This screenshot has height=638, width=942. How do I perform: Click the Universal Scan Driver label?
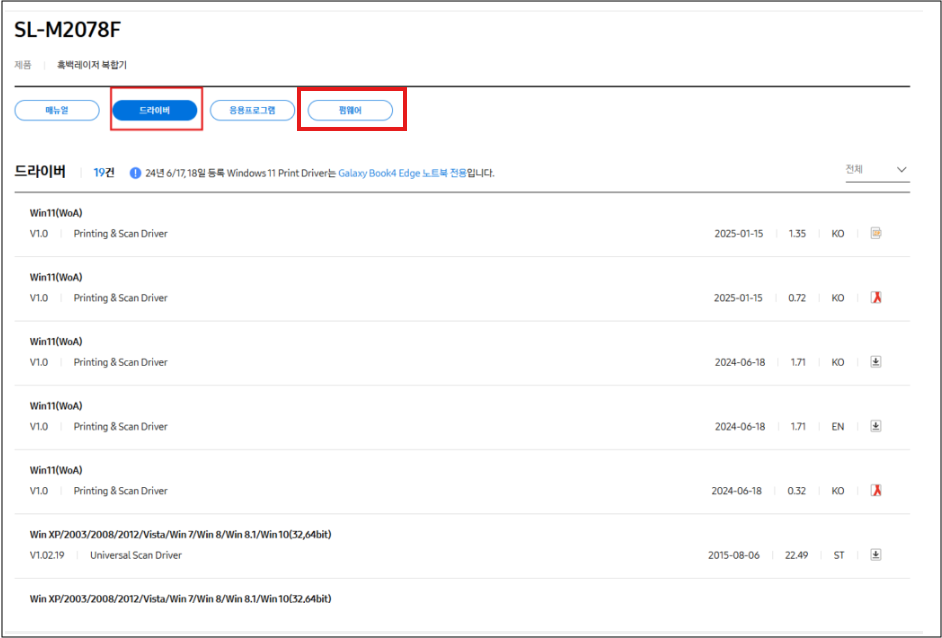click(136, 555)
